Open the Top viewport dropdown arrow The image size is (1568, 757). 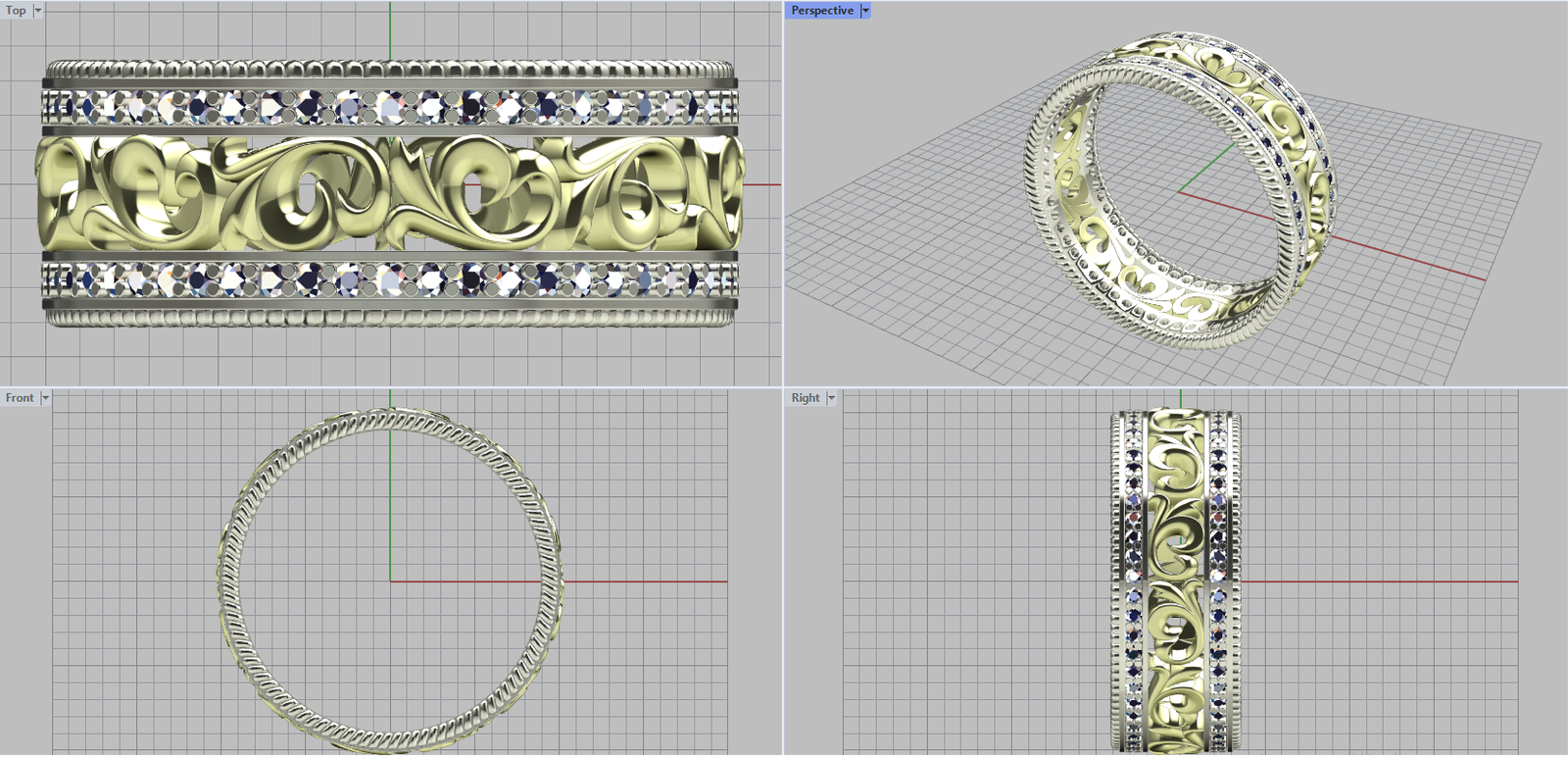(38, 11)
